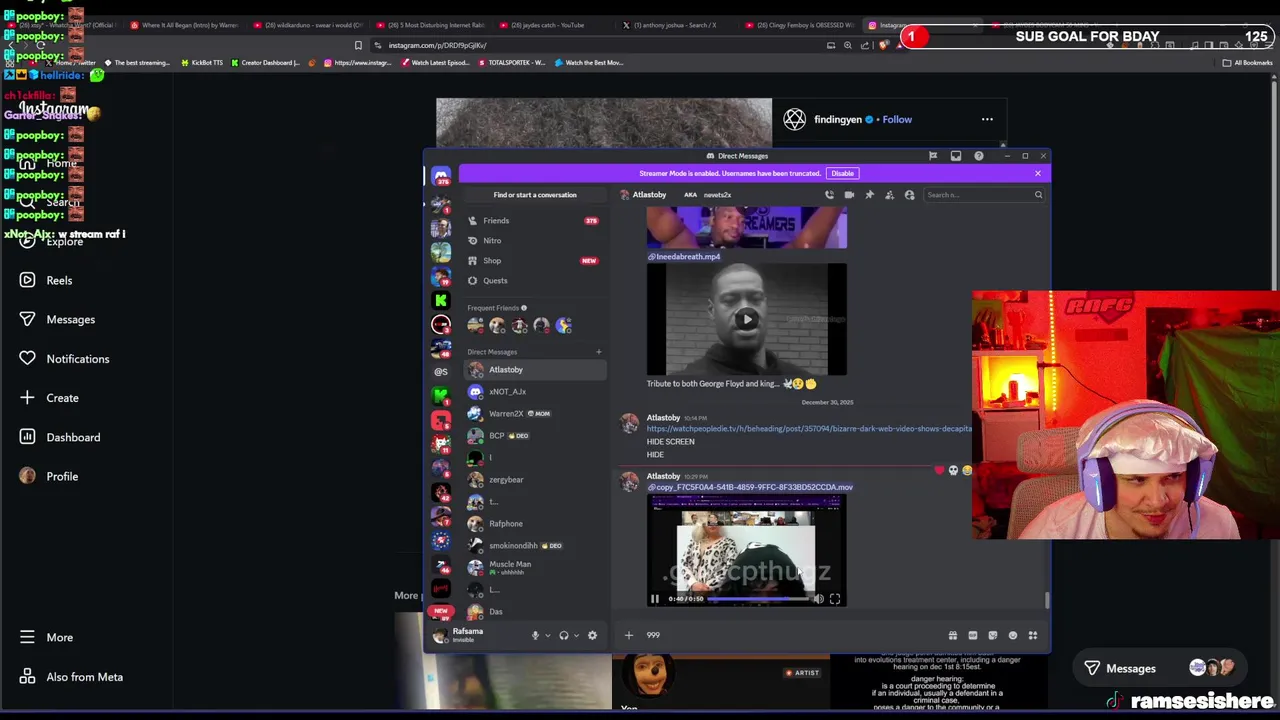The width and height of the screenshot is (1280, 720).
Task: Open Instagram Notifications
Action: pos(64,359)
